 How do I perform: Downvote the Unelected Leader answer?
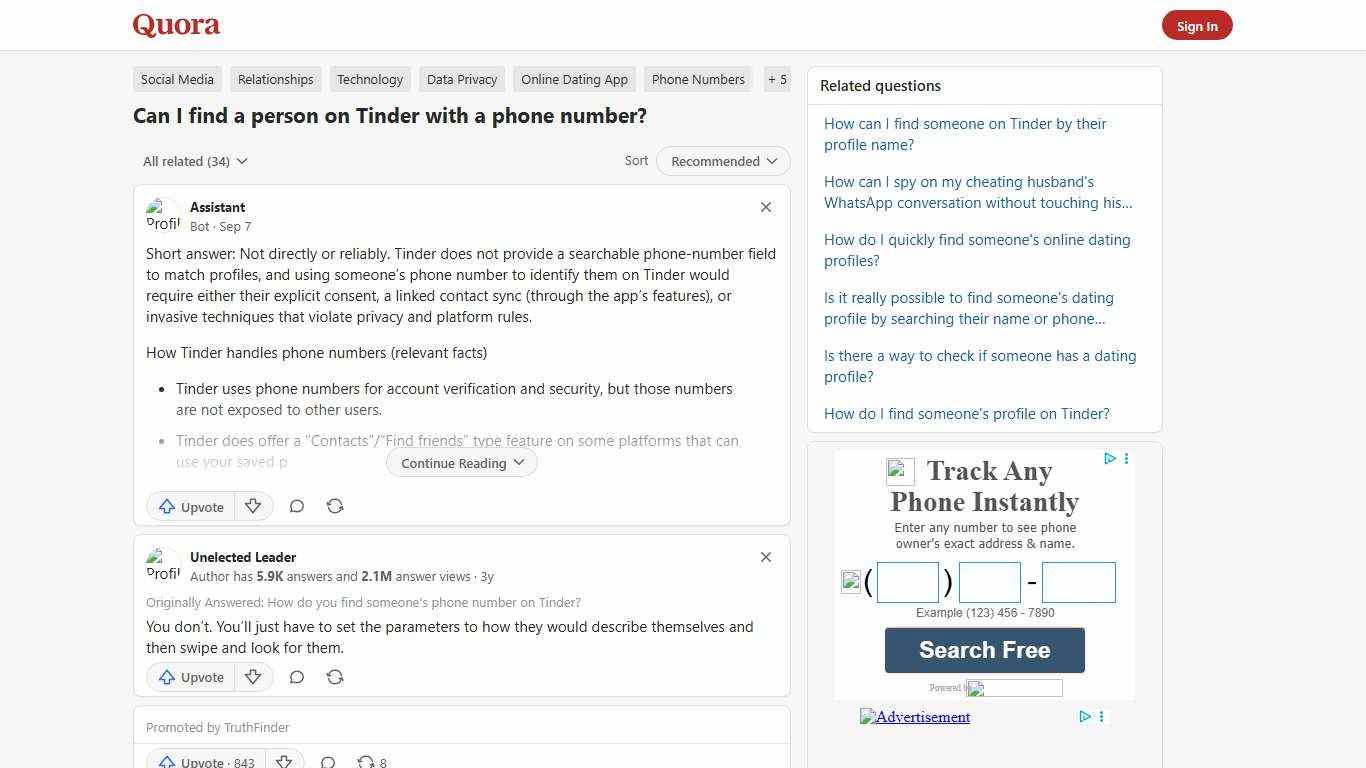pos(253,677)
